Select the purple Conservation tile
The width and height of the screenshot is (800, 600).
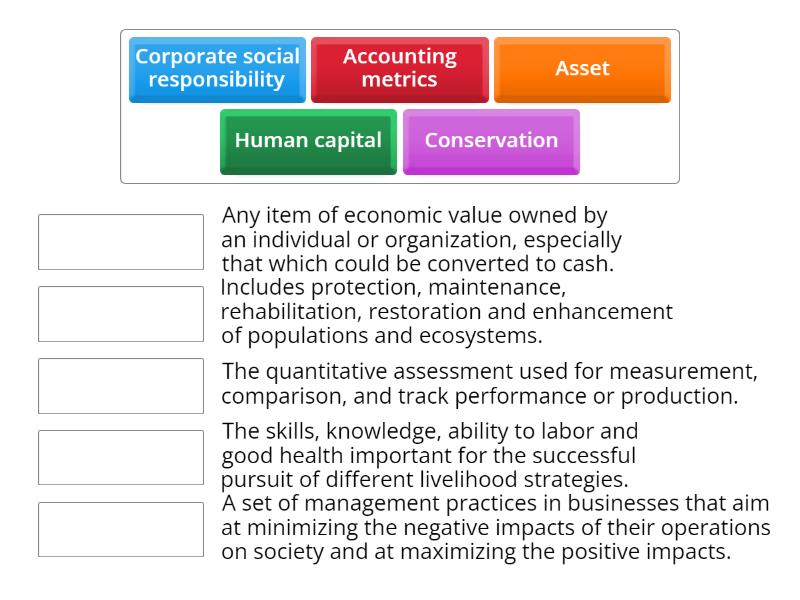(491, 142)
